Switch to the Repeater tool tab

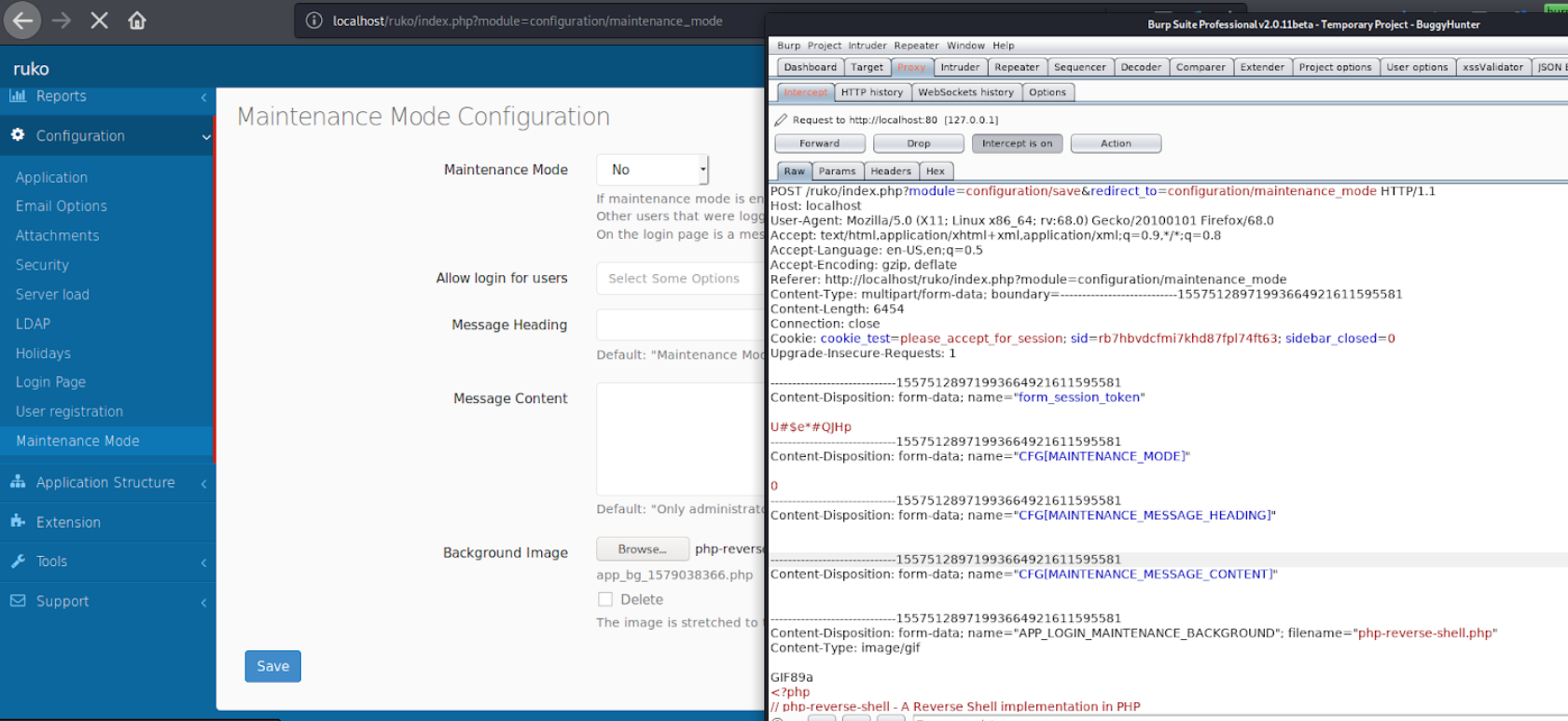tap(1017, 67)
